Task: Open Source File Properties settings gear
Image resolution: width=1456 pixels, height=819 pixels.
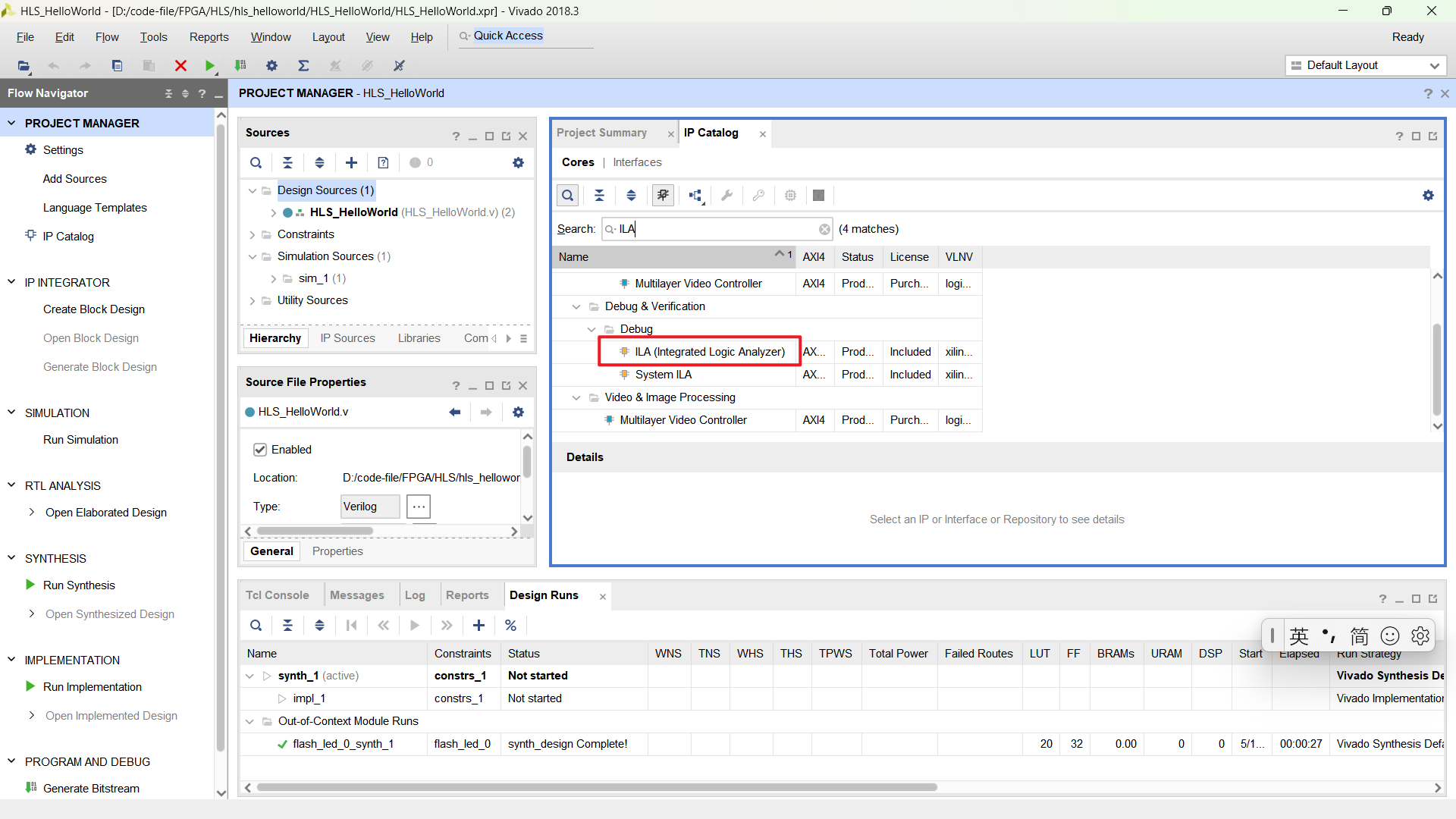Action: point(518,412)
